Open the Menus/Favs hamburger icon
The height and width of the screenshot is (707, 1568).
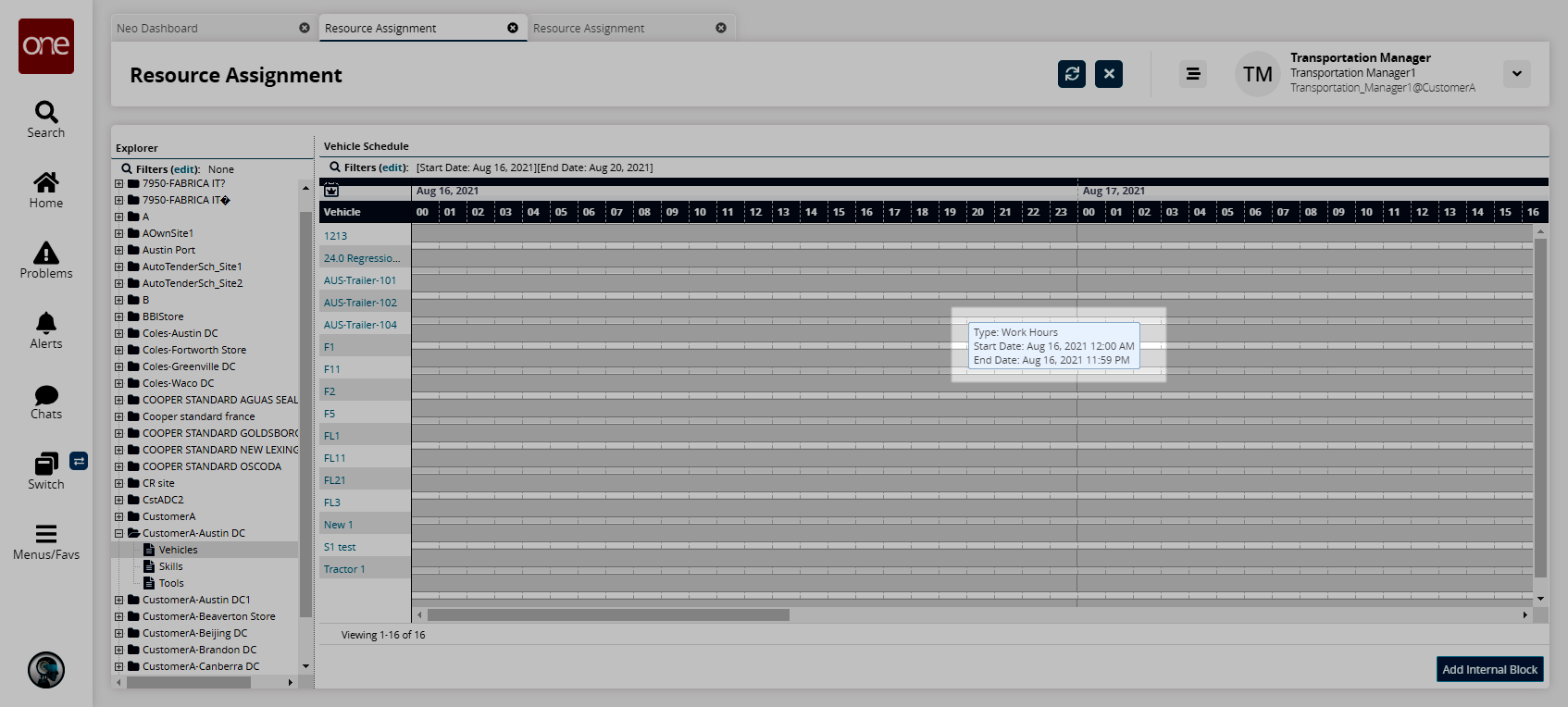tap(46, 534)
